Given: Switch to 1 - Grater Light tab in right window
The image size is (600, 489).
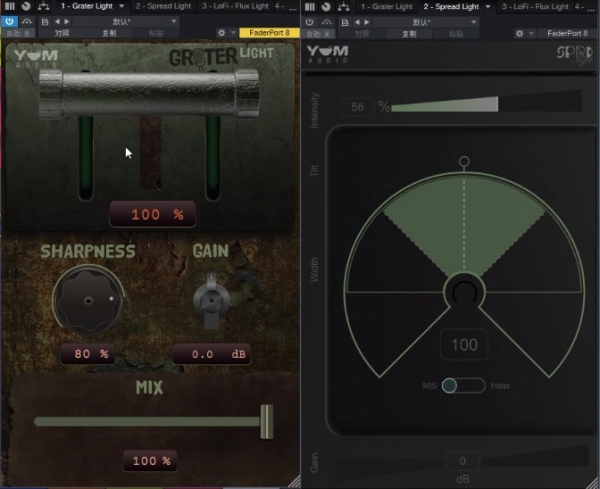Looking at the screenshot, I should pyautogui.click(x=387, y=7).
